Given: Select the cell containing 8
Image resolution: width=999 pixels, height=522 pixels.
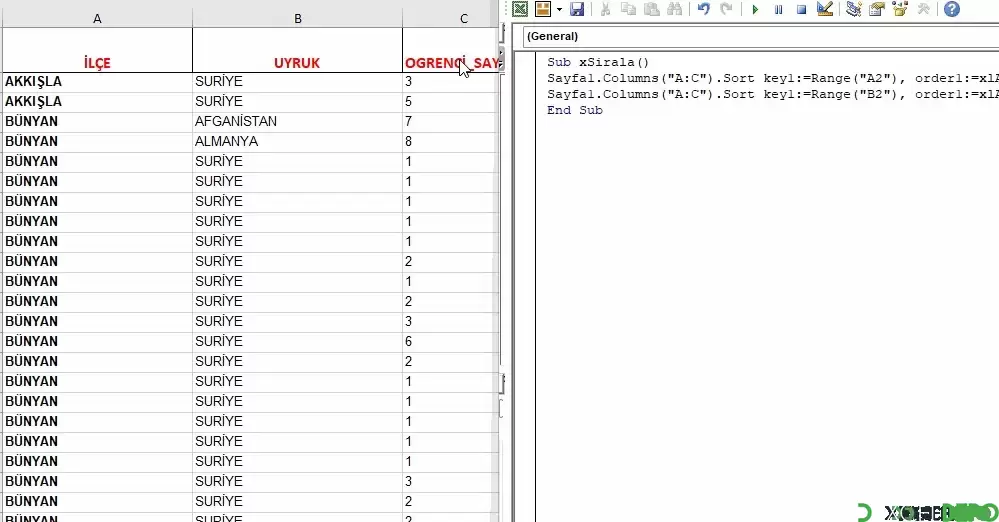Looking at the screenshot, I should pyautogui.click(x=450, y=141).
